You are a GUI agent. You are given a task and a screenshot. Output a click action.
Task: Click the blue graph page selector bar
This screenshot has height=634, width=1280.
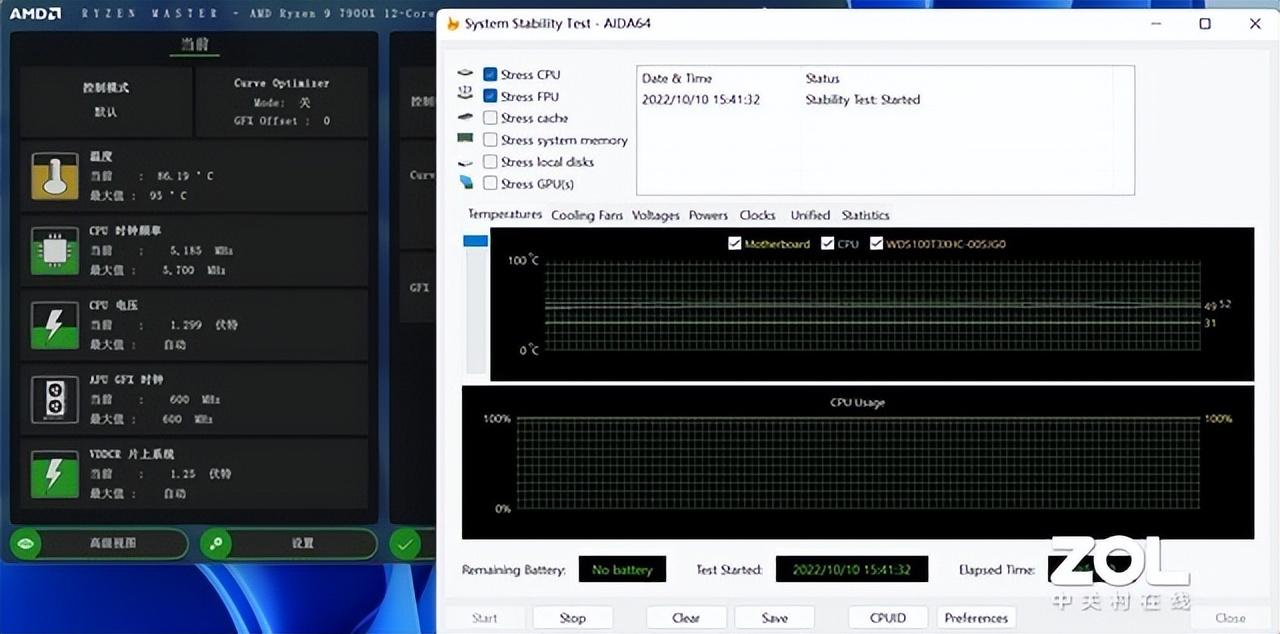[x=476, y=241]
